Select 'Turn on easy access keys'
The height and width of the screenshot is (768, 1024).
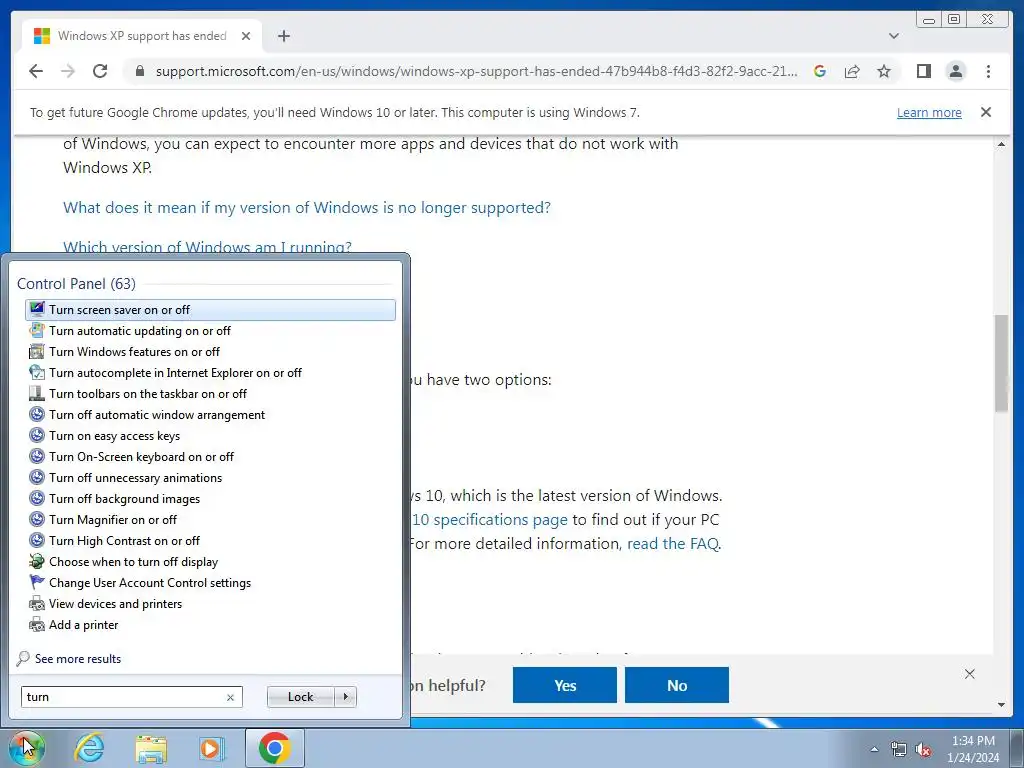tap(210, 436)
